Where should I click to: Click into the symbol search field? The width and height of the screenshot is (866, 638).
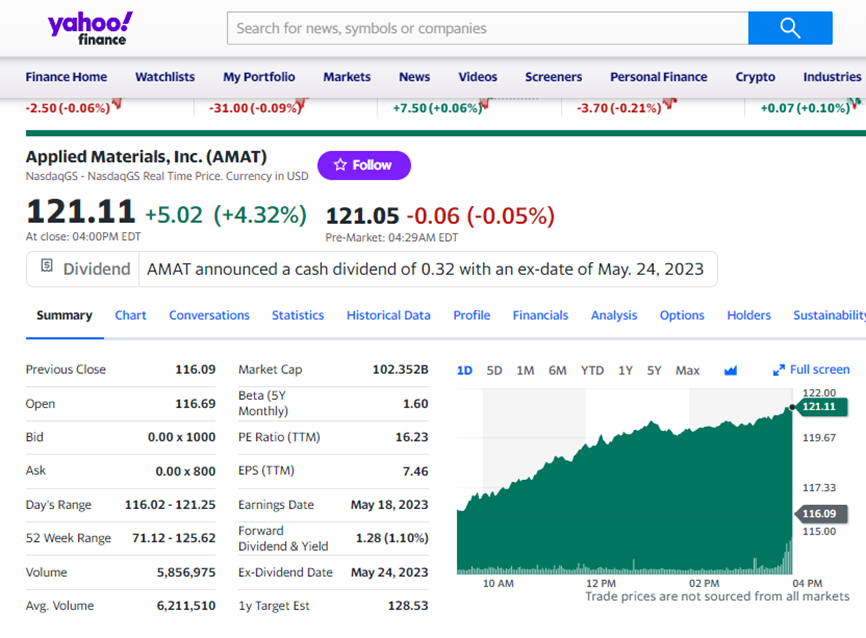(487, 28)
